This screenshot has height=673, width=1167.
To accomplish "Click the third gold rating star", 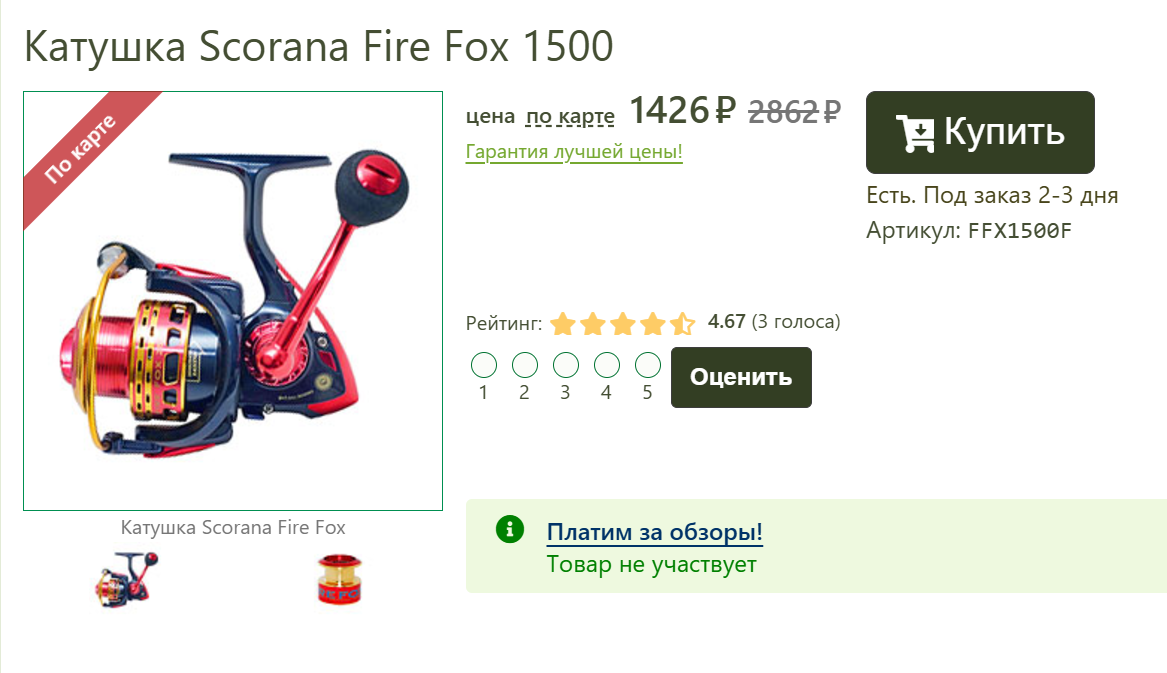I will click(x=622, y=324).
